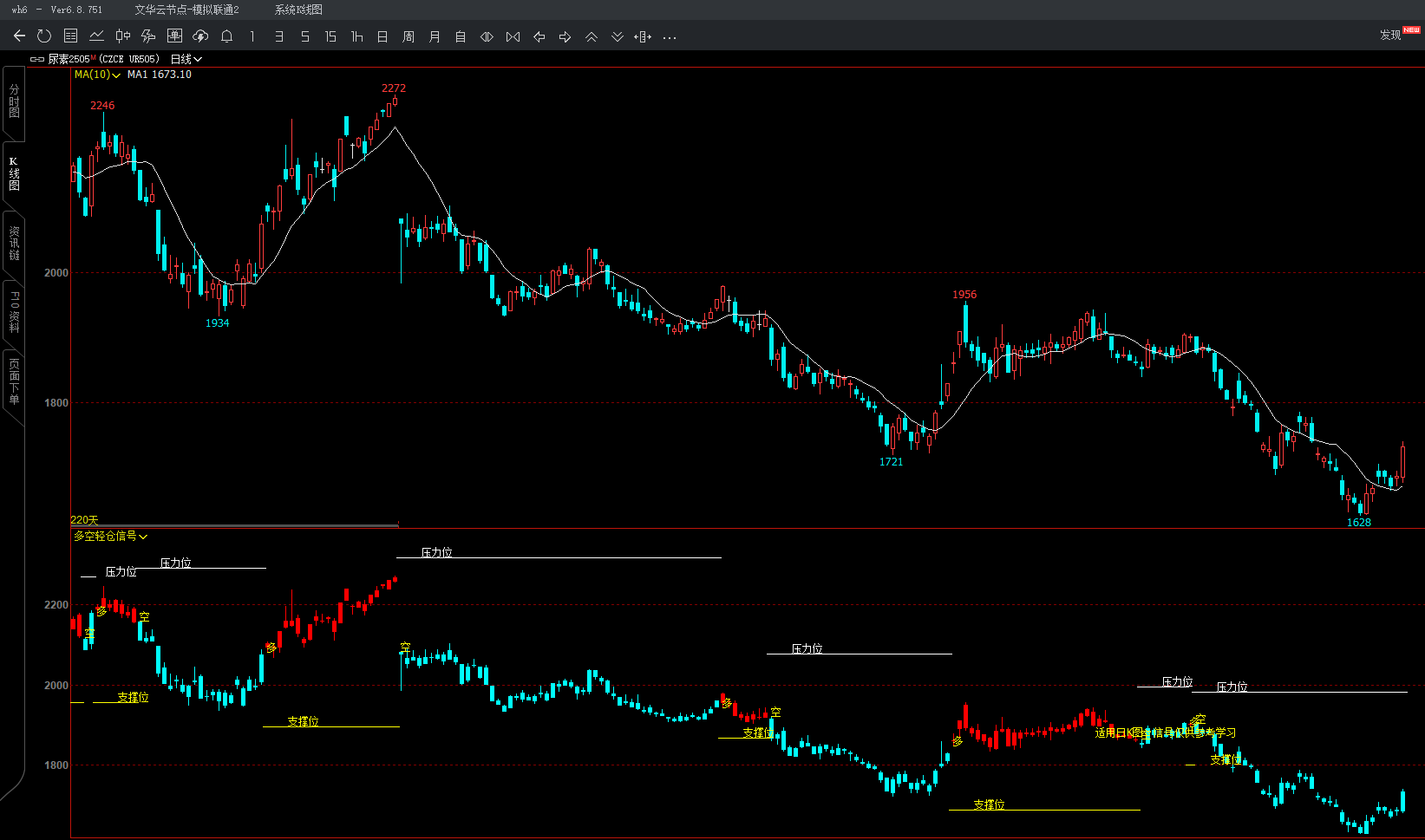The width and height of the screenshot is (1425, 840).
Task: Click the order panel (单) icon
Action: (x=174, y=36)
